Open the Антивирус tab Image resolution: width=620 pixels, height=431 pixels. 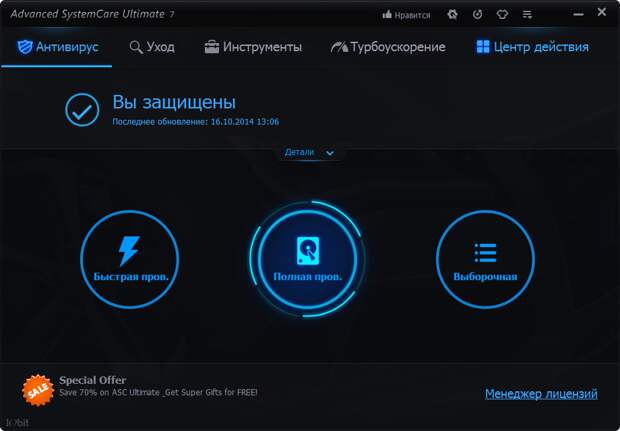[57, 47]
